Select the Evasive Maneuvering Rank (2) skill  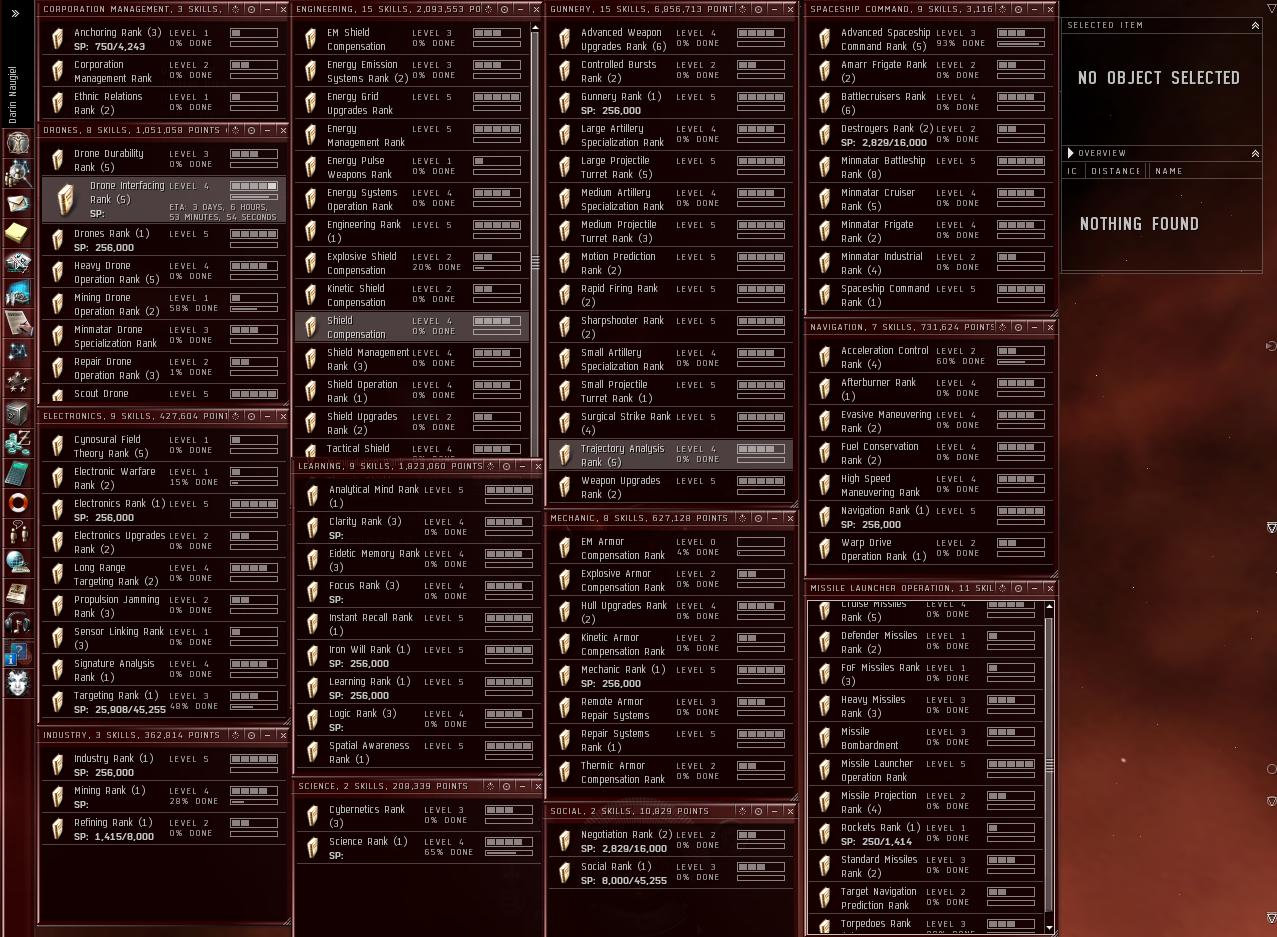coord(929,421)
